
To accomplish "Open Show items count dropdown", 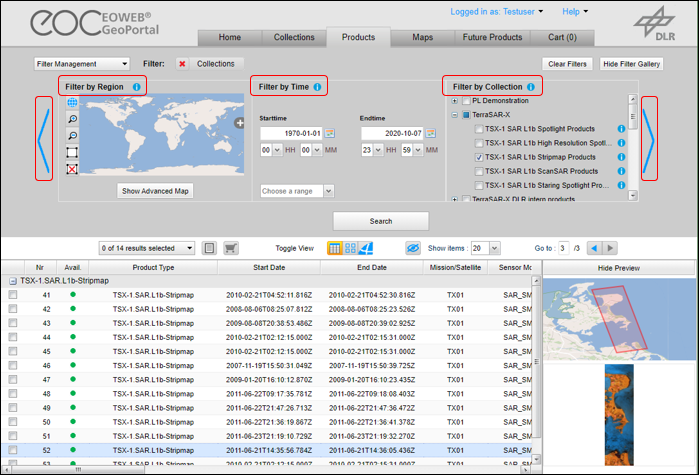I will 495,248.
